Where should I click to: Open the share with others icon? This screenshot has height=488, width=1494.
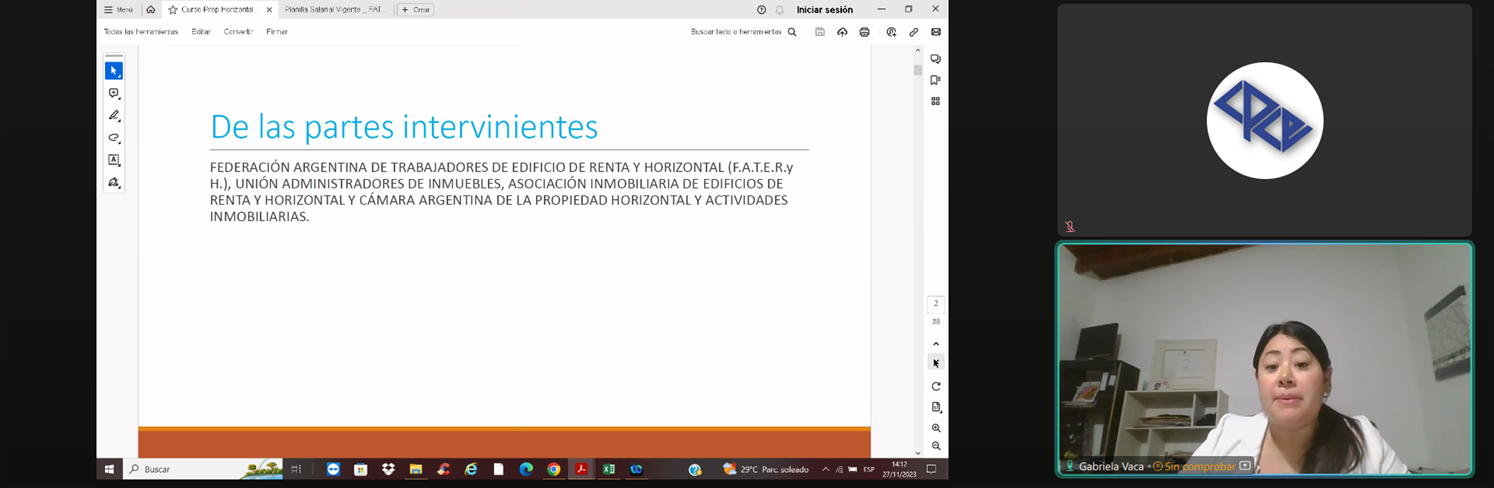coord(891,32)
